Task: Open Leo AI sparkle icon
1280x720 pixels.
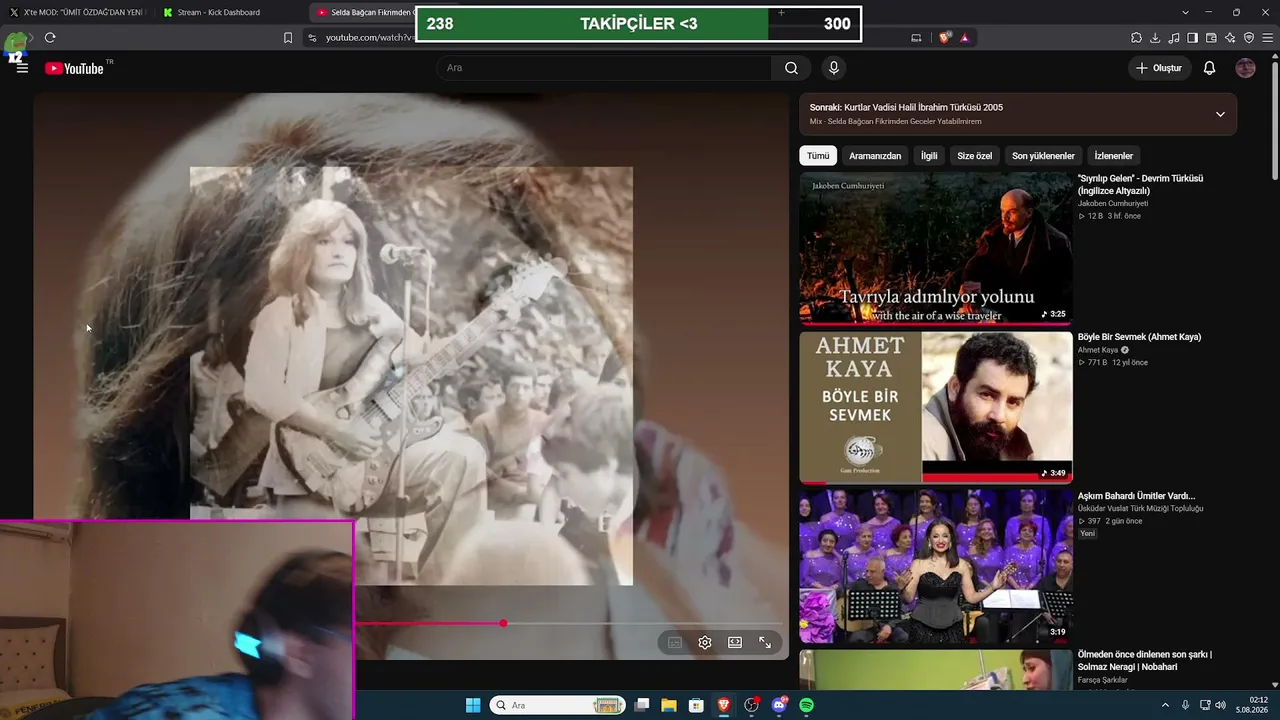Action: (x=1230, y=38)
